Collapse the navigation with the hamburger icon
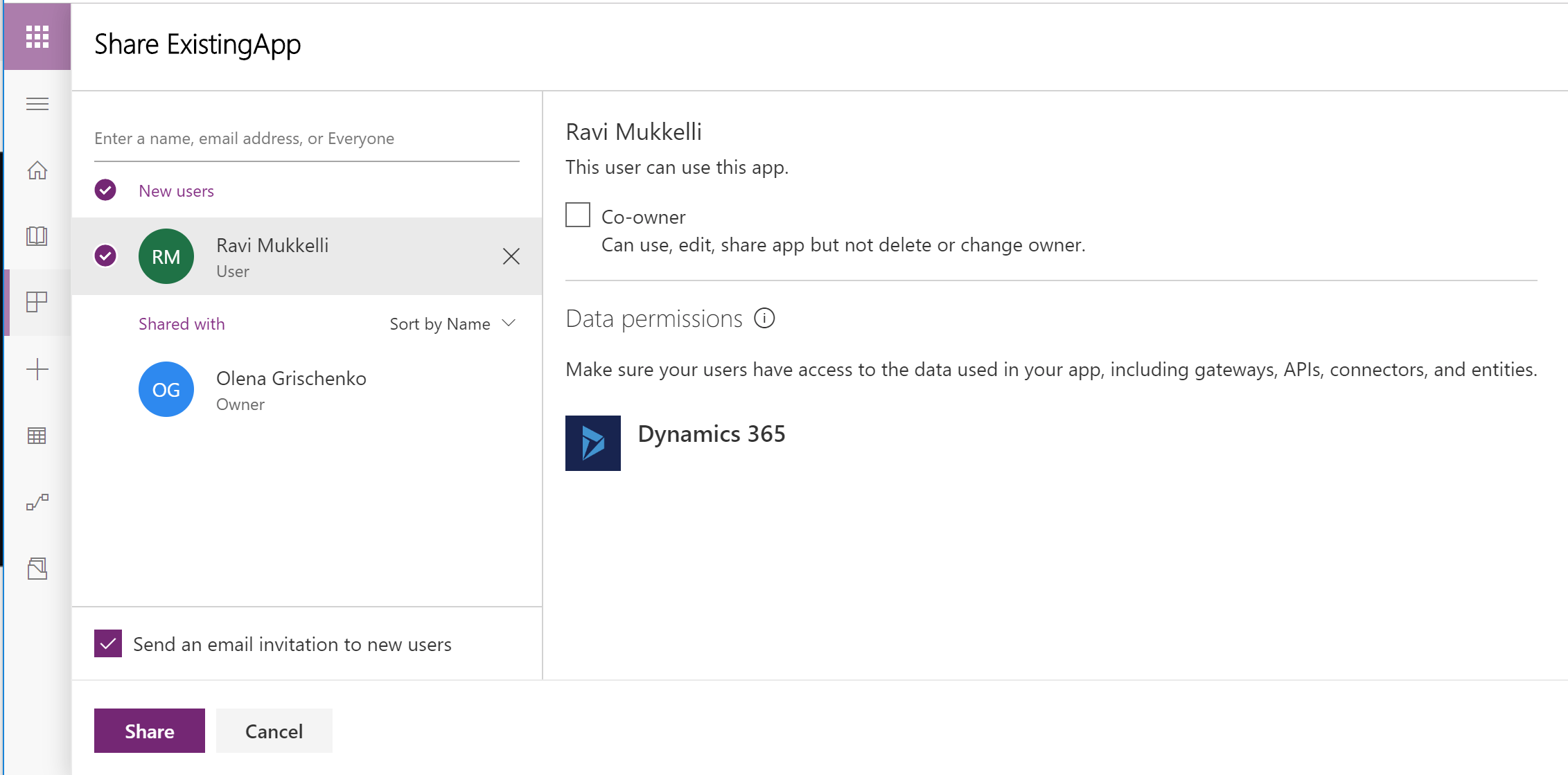The image size is (1568, 775). point(37,103)
